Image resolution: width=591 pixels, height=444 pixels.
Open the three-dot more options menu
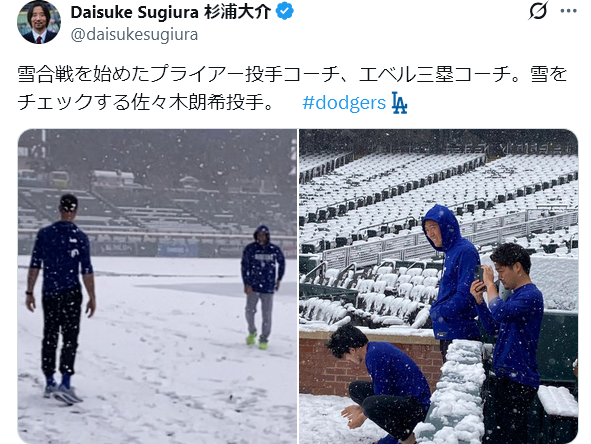click(x=568, y=11)
